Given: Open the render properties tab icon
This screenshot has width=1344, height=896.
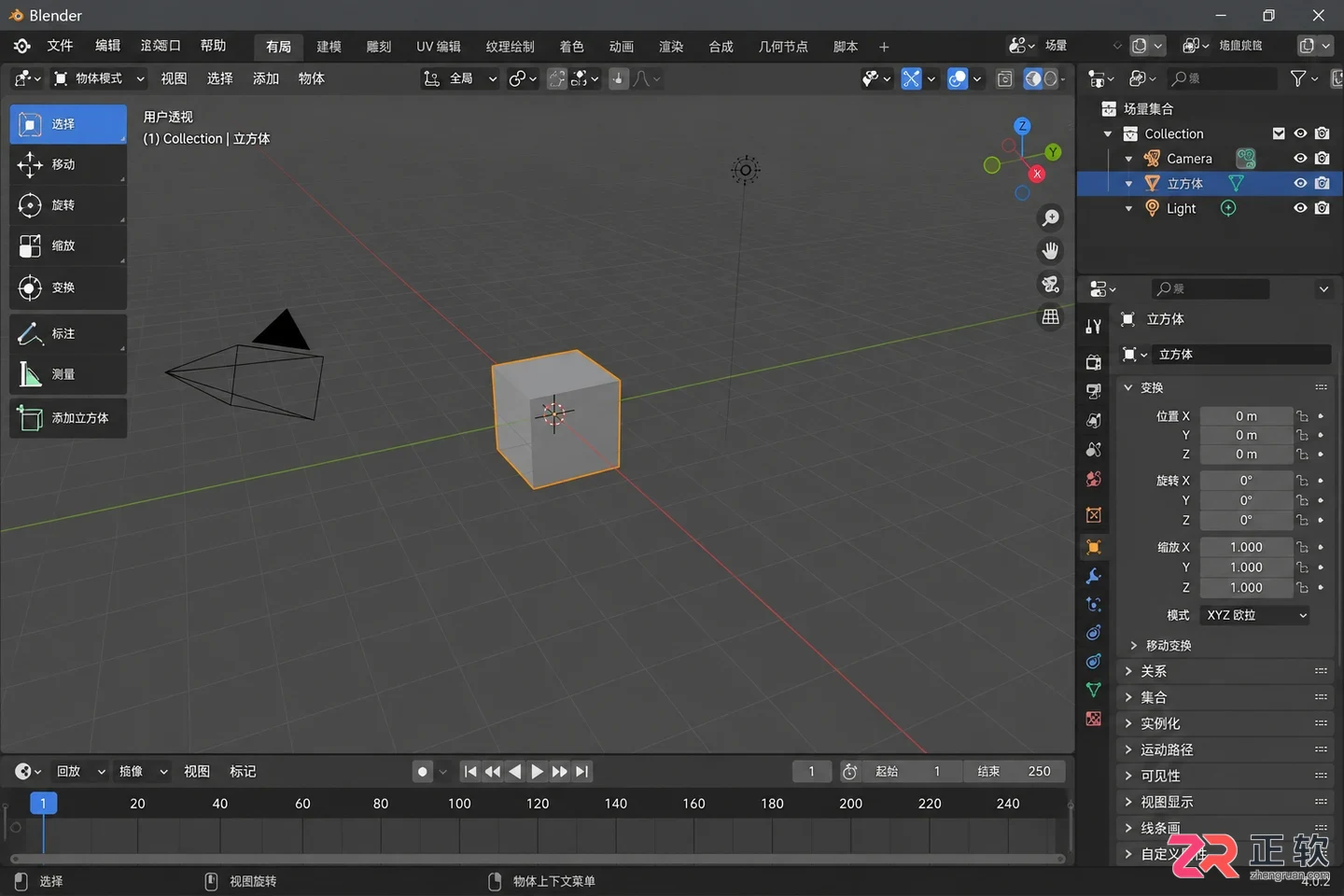Looking at the screenshot, I should [1094, 362].
